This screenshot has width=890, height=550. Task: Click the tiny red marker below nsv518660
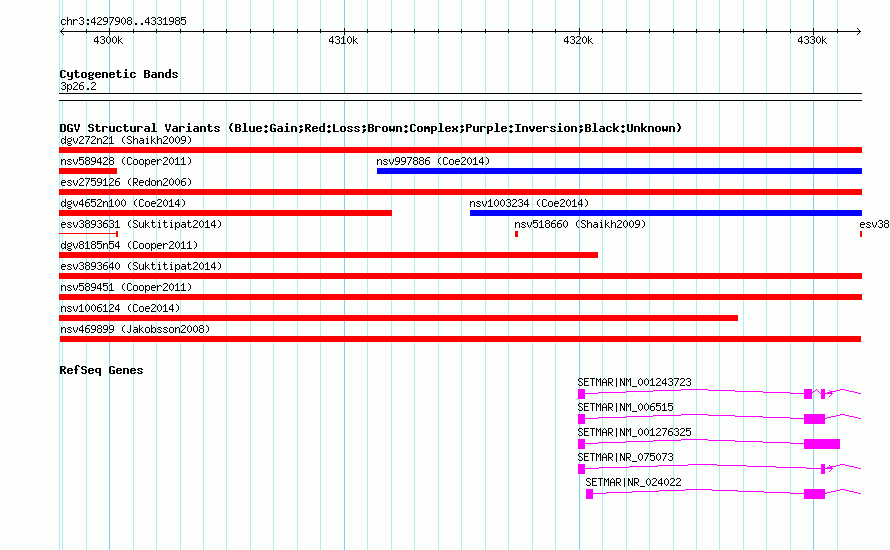pyautogui.click(x=517, y=234)
